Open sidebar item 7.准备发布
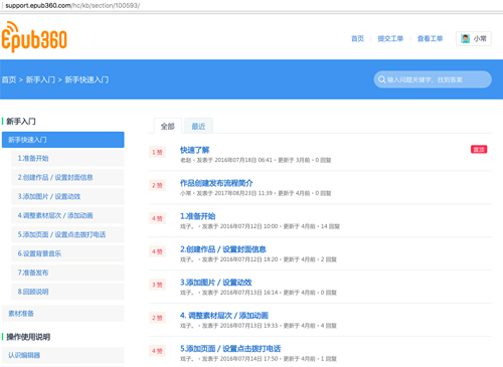The height and width of the screenshot is (367, 503). 68,273
